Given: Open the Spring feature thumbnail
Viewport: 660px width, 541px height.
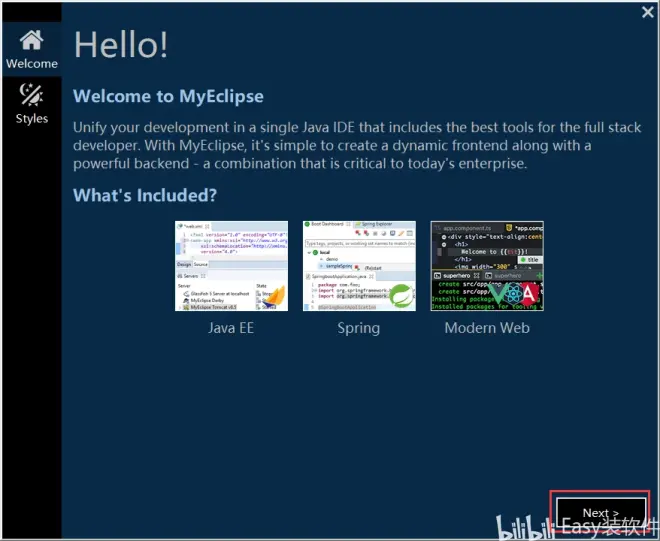Looking at the screenshot, I should (359, 266).
